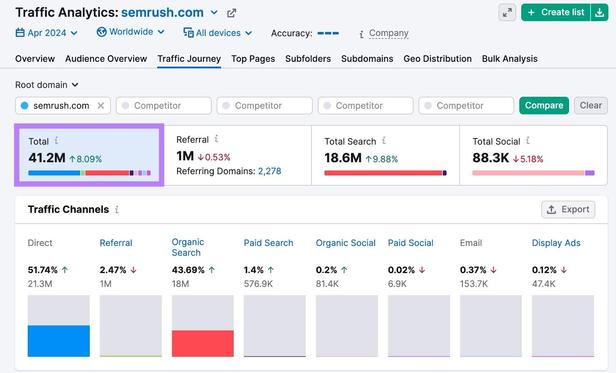Expand the Worldwide location dropdown
The image size is (616, 373).
point(130,32)
